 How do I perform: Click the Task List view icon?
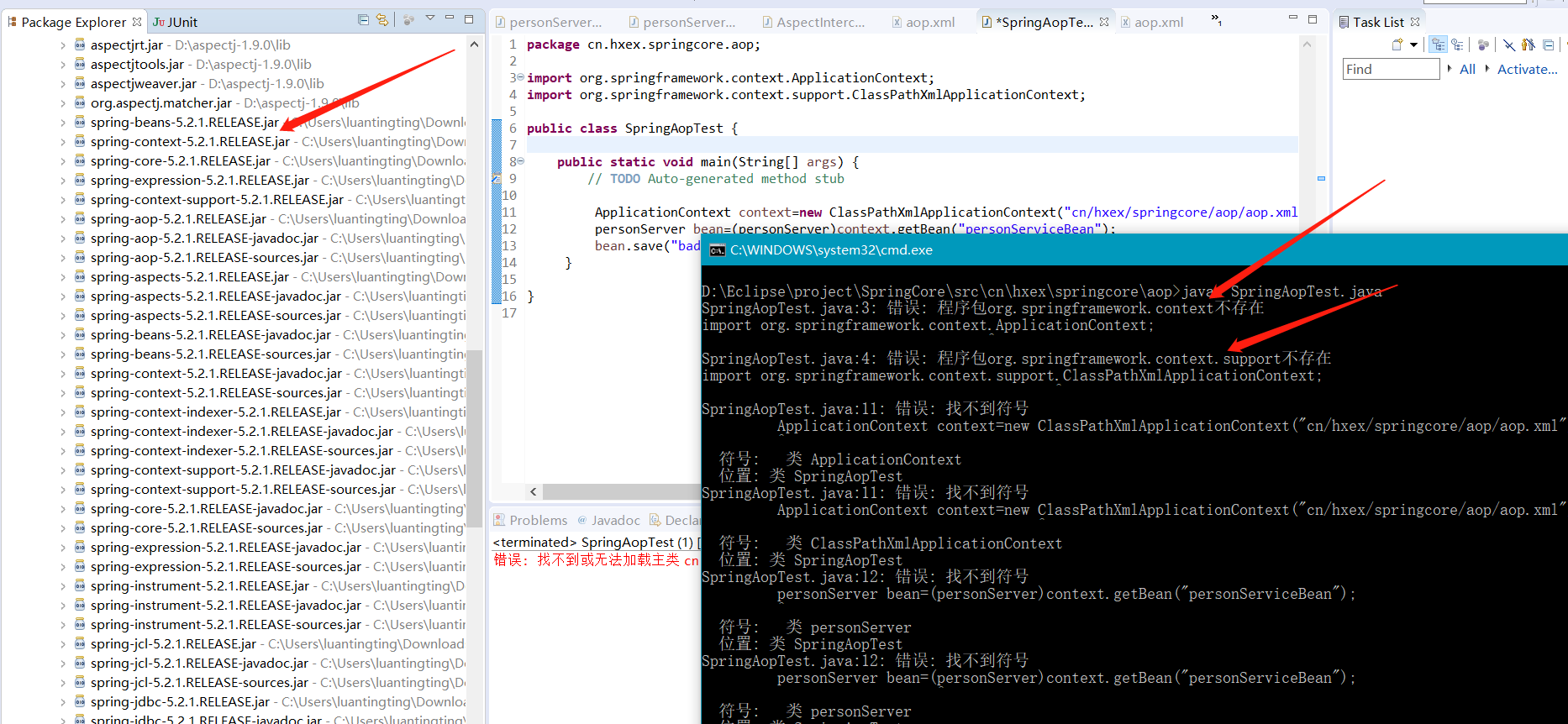[x=1344, y=22]
